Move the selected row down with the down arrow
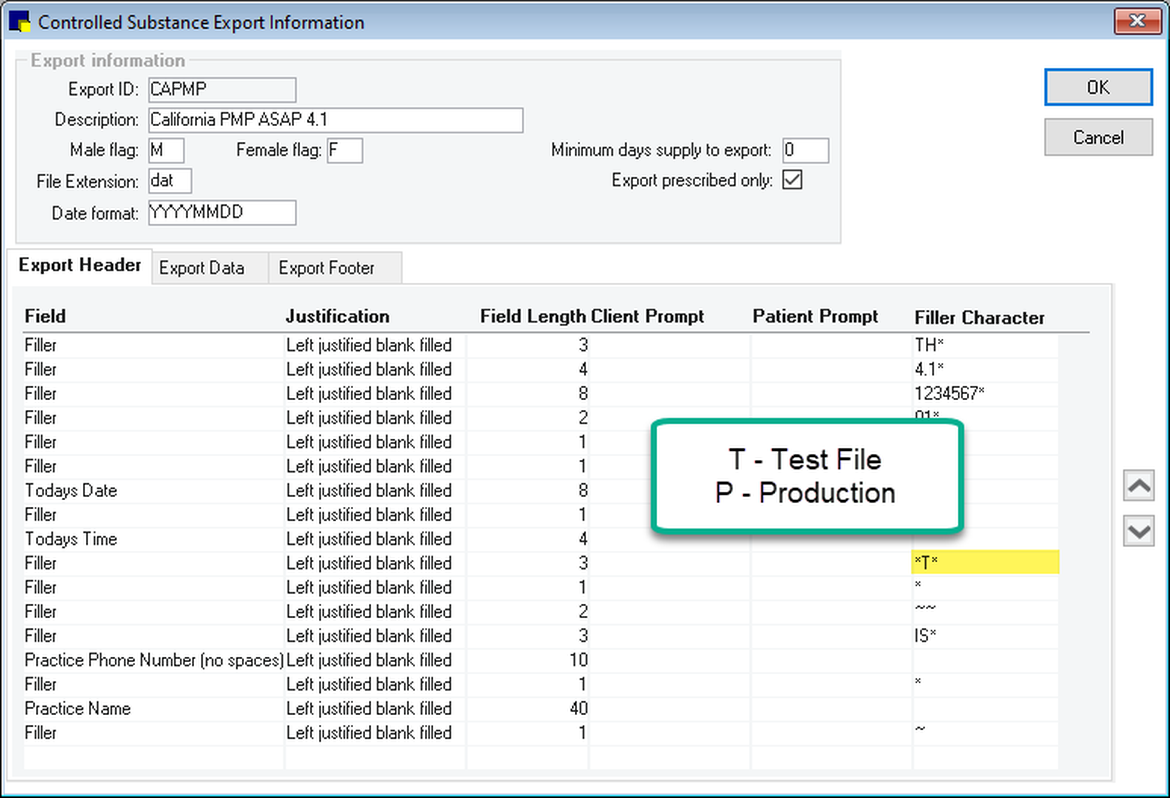 tap(1139, 531)
